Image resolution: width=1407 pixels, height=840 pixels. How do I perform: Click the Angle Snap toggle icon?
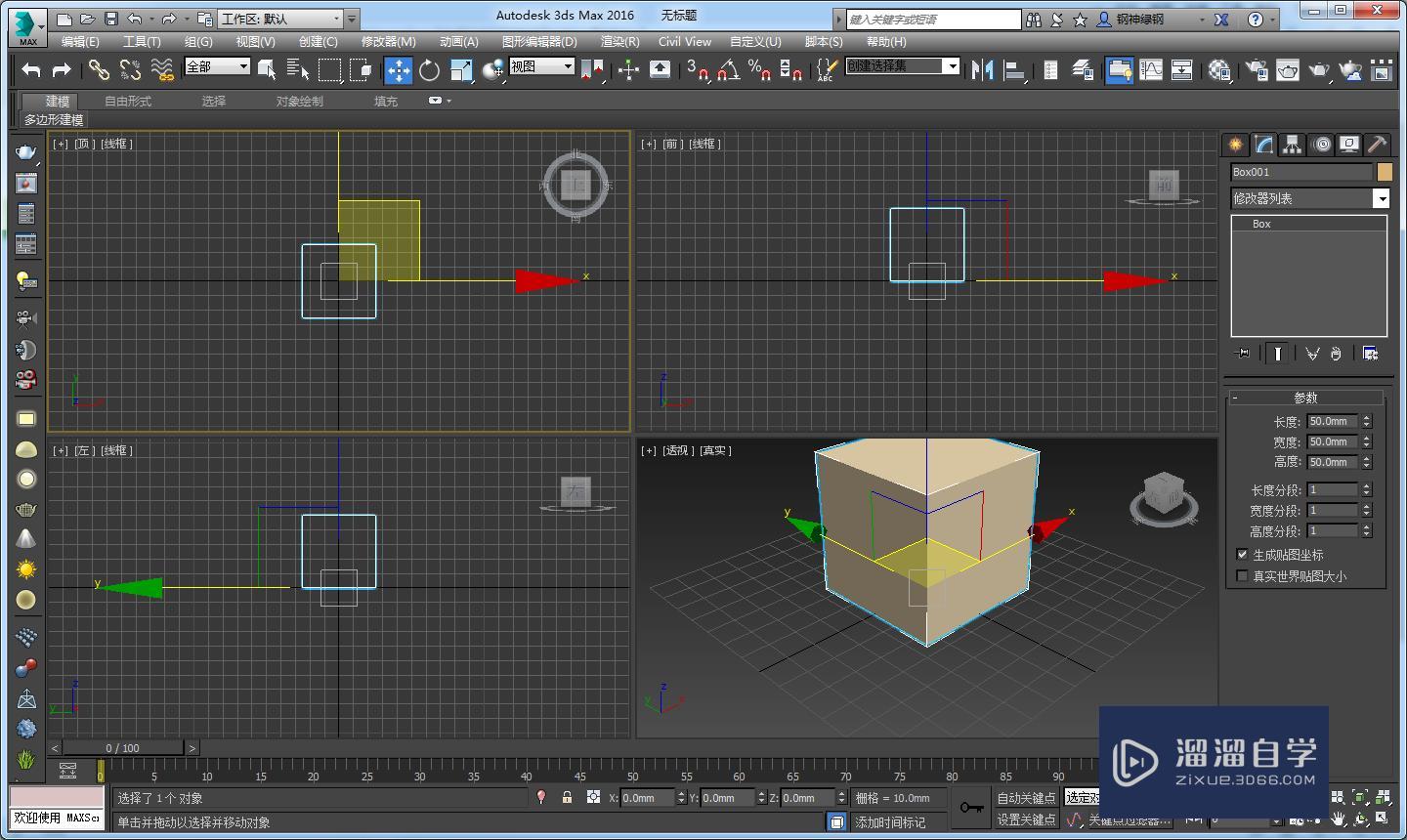728,69
